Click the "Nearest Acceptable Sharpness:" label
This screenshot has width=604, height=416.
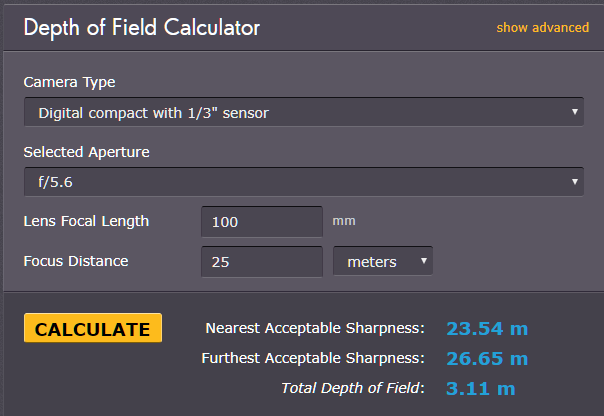(x=315, y=328)
